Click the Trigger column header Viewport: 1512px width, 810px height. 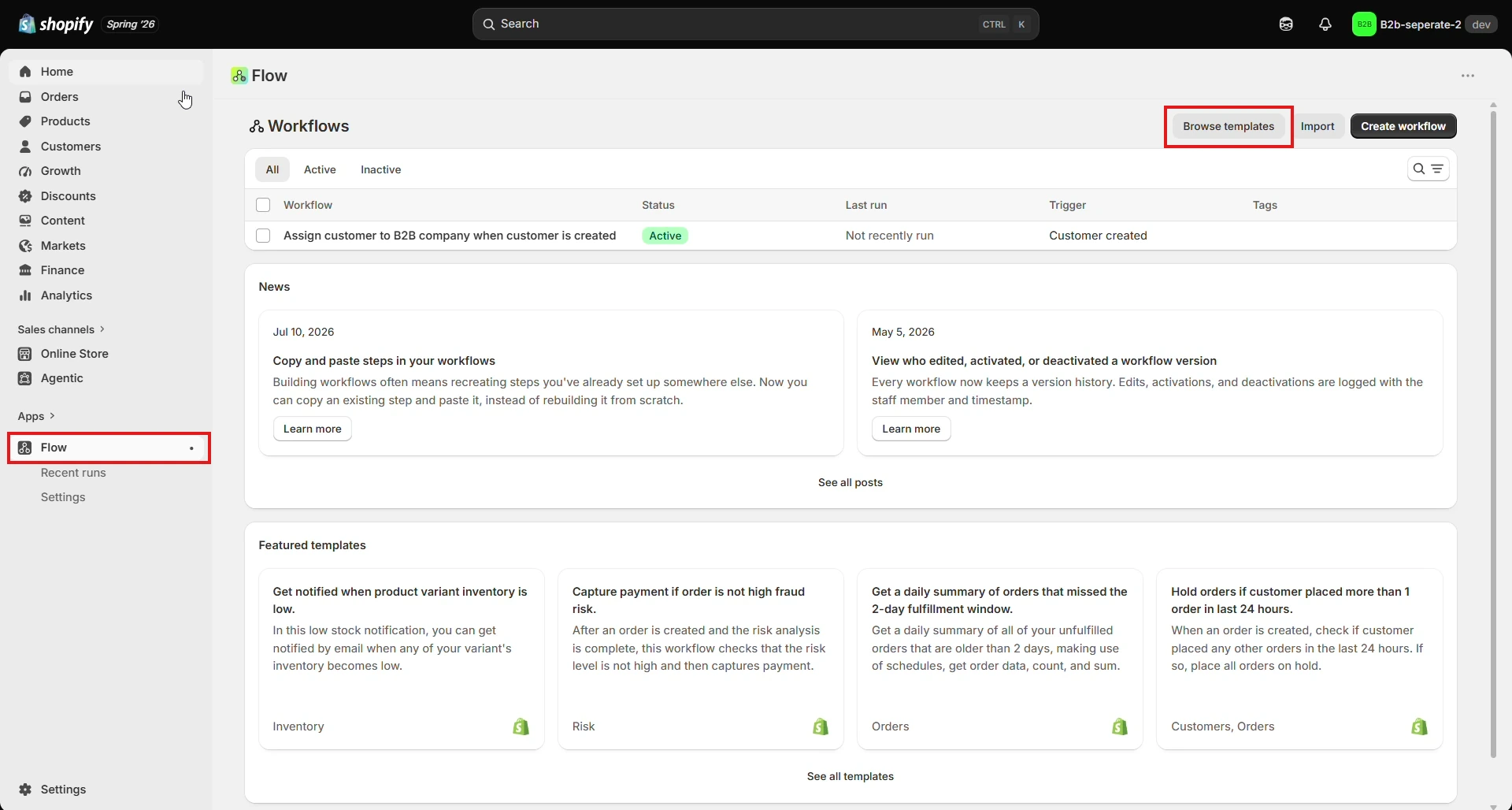coord(1067,205)
